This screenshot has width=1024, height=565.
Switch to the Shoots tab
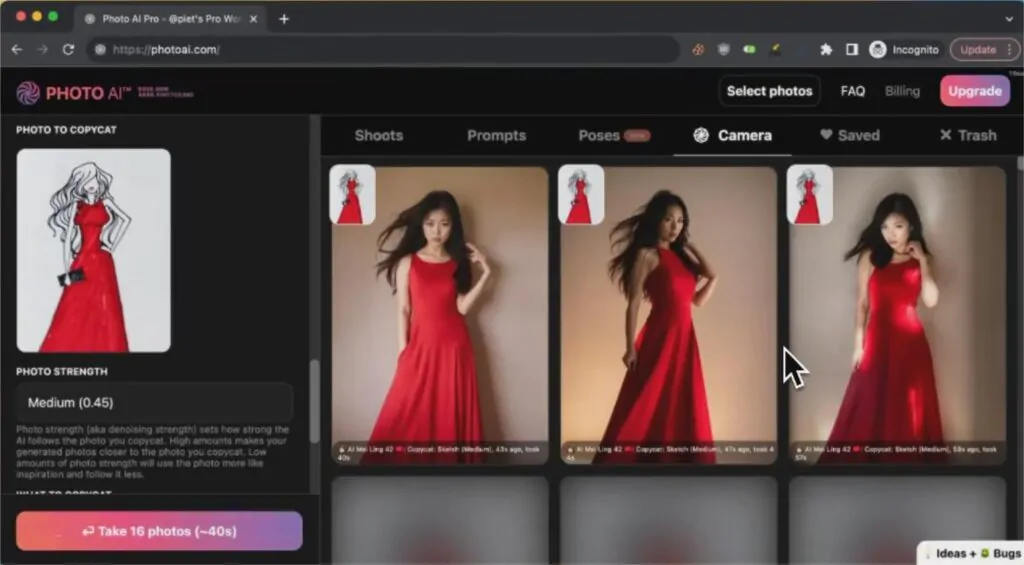point(378,135)
